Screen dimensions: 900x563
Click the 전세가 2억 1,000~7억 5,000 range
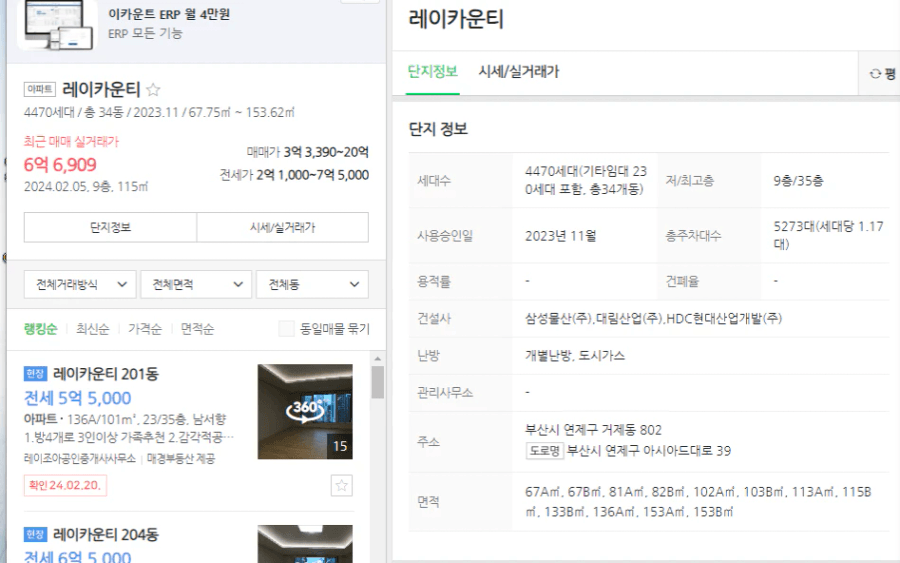(x=294, y=175)
